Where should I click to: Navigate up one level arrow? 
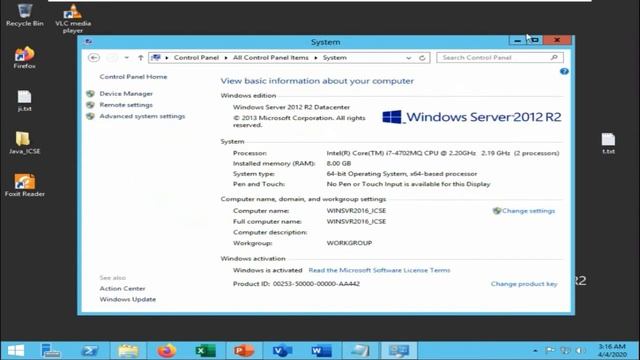coord(140,58)
